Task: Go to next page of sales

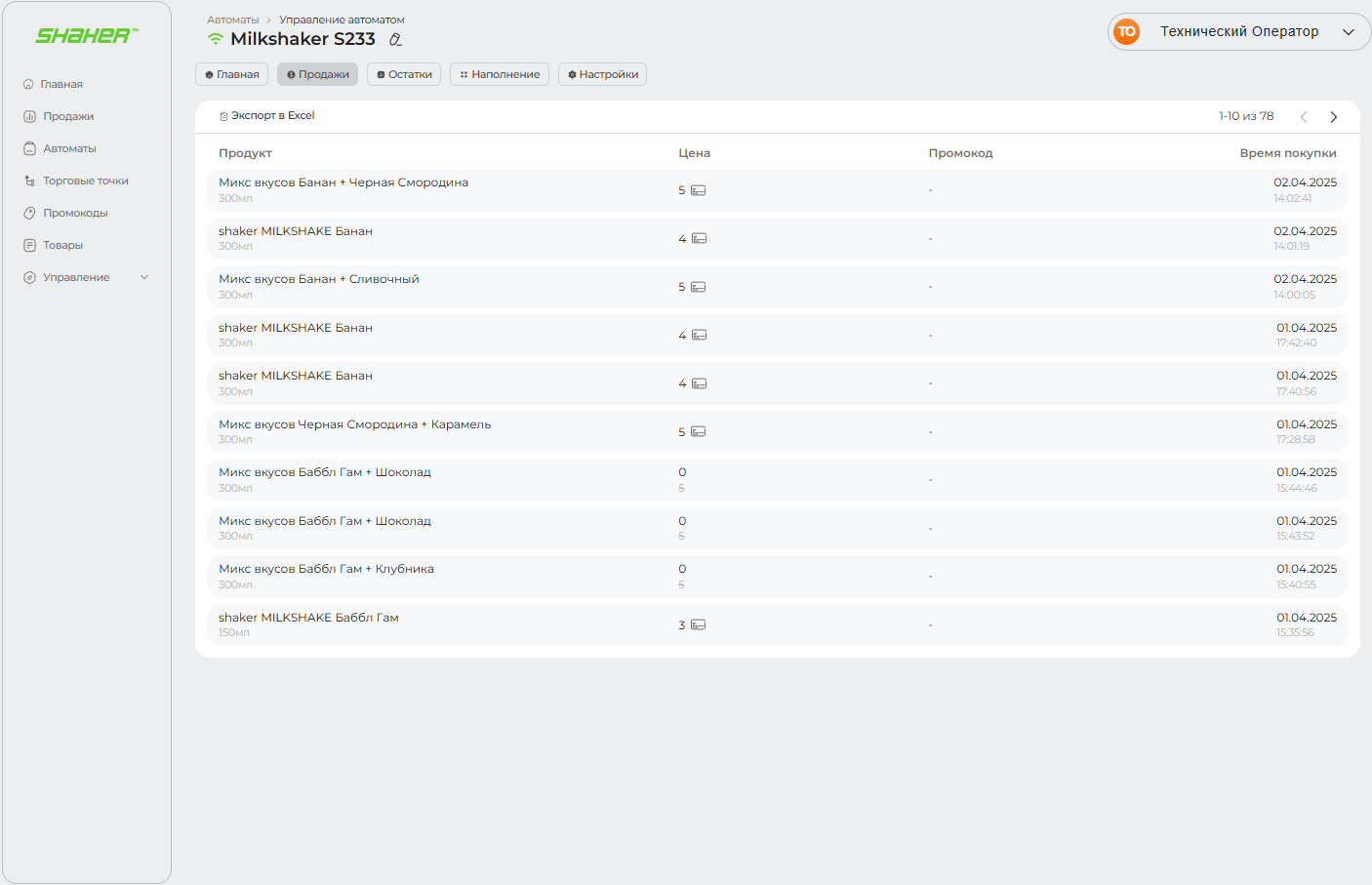Action: click(x=1333, y=117)
